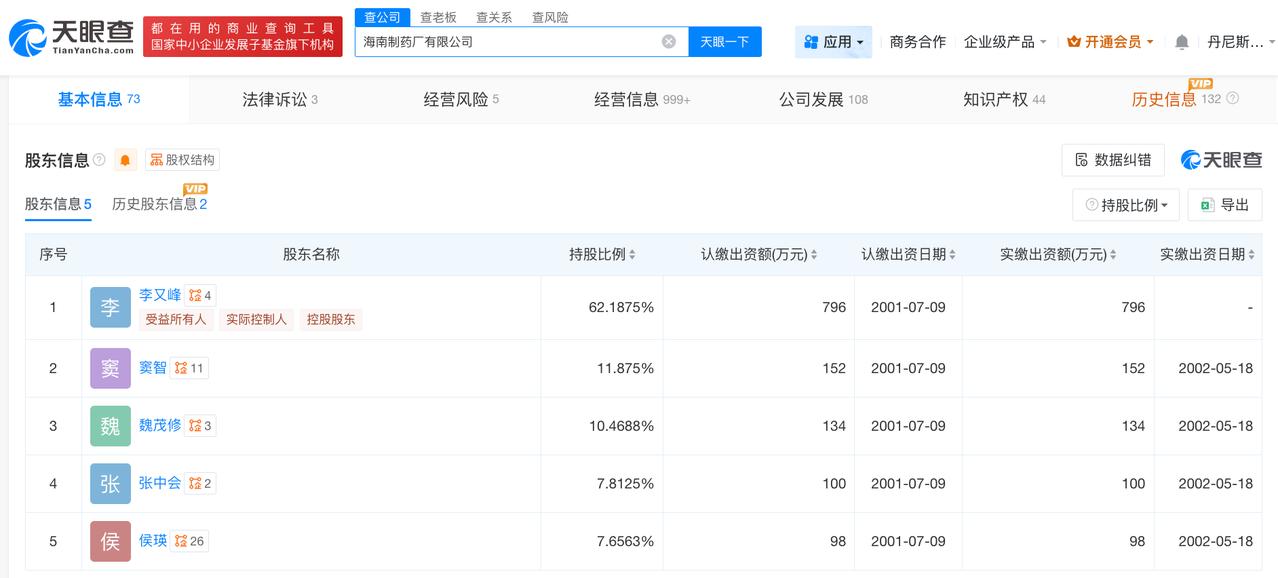Sort table by 持股比例 column
Screen dimensions: 1278x578
tap(602, 255)
